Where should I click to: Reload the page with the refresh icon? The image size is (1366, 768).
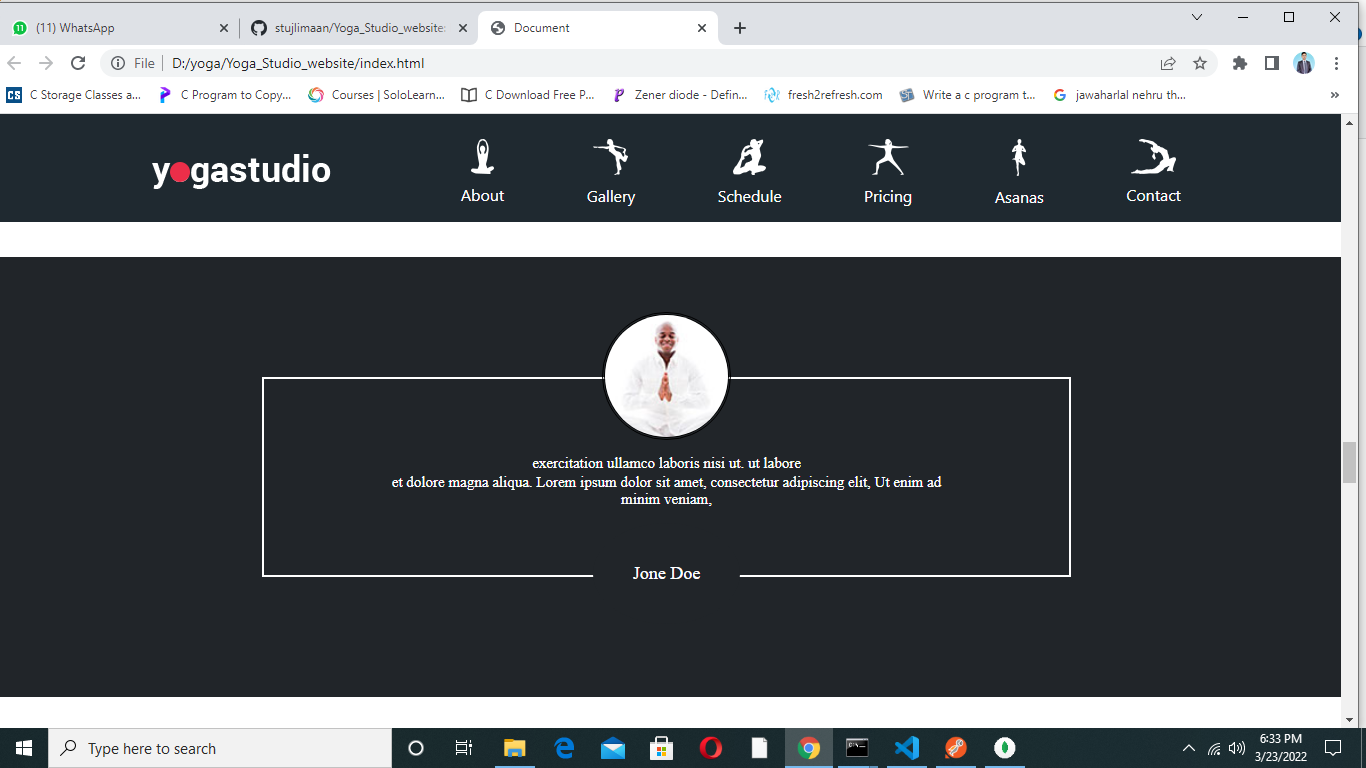tap(78, 63)
